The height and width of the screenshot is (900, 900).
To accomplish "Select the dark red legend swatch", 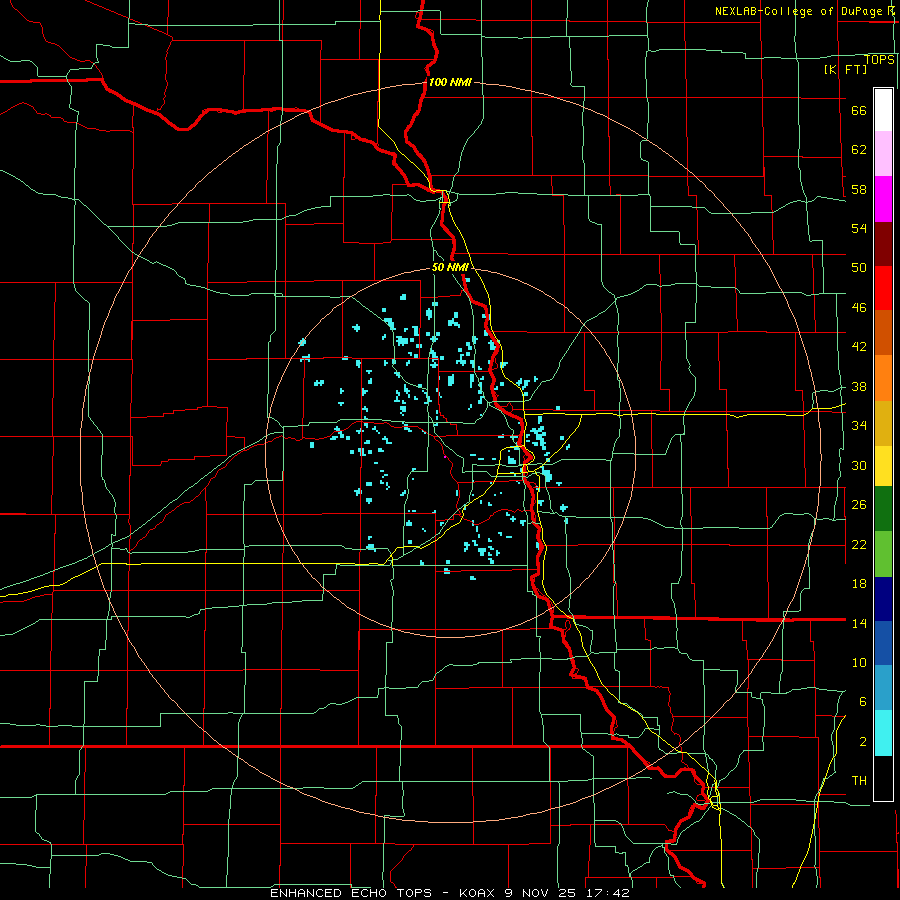I will click(x=883, y=244).
